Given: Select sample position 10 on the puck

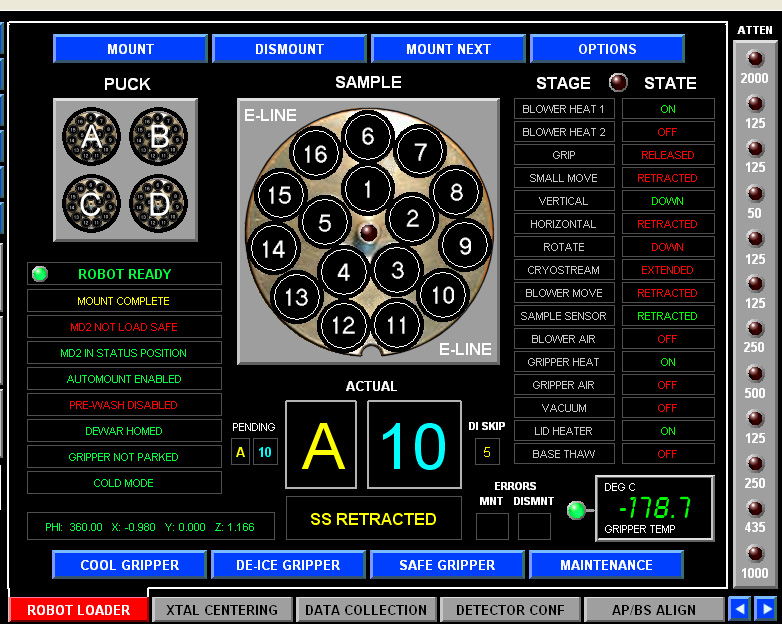Looking at the screenshot, I should [x=443, y=294].
